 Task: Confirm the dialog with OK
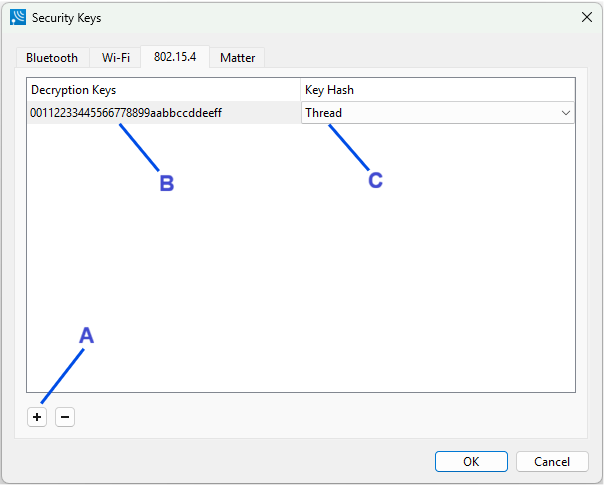click(x=471, y=461)
